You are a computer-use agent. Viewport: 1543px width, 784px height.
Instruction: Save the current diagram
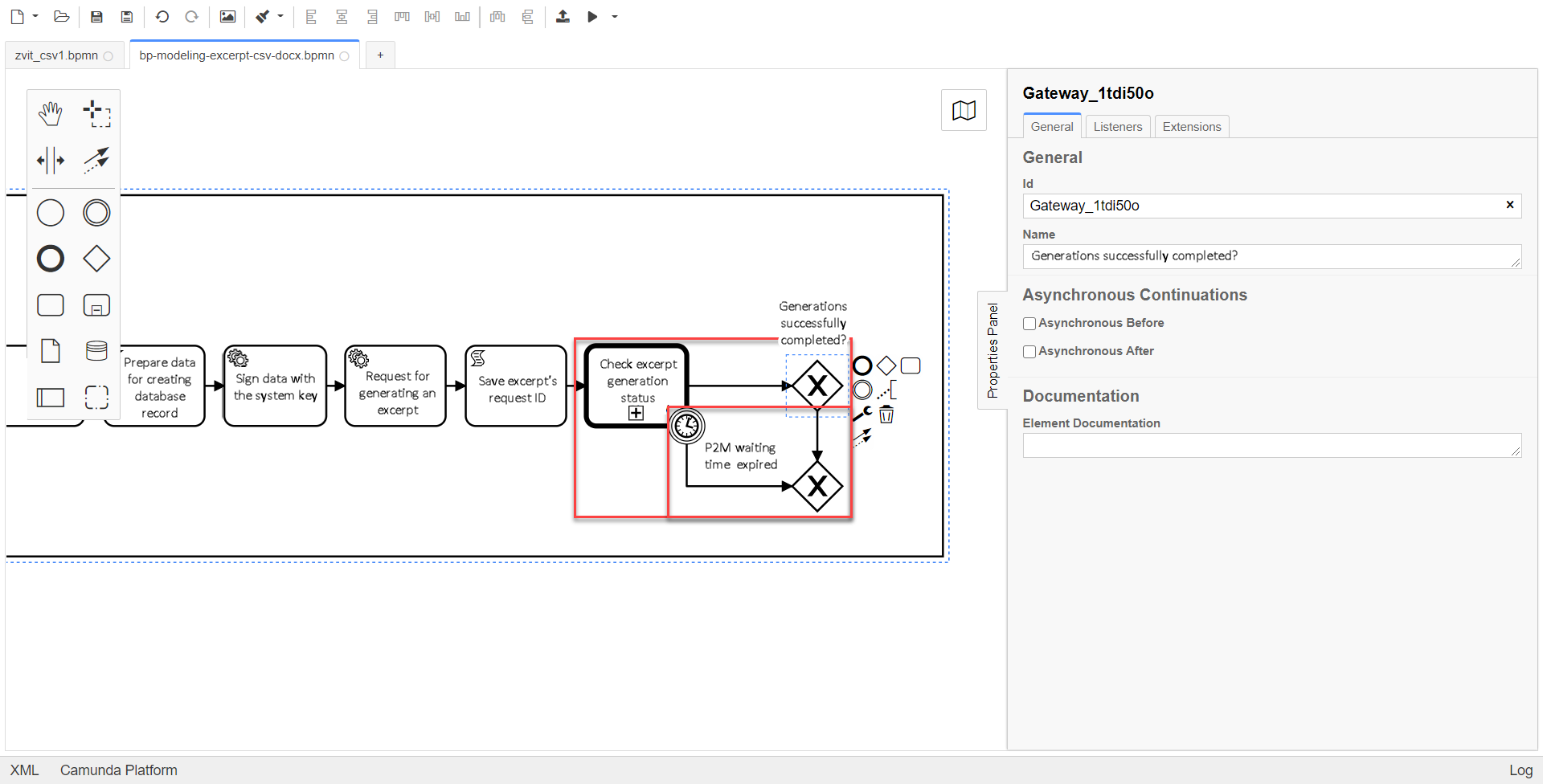[x=96, y=16]
